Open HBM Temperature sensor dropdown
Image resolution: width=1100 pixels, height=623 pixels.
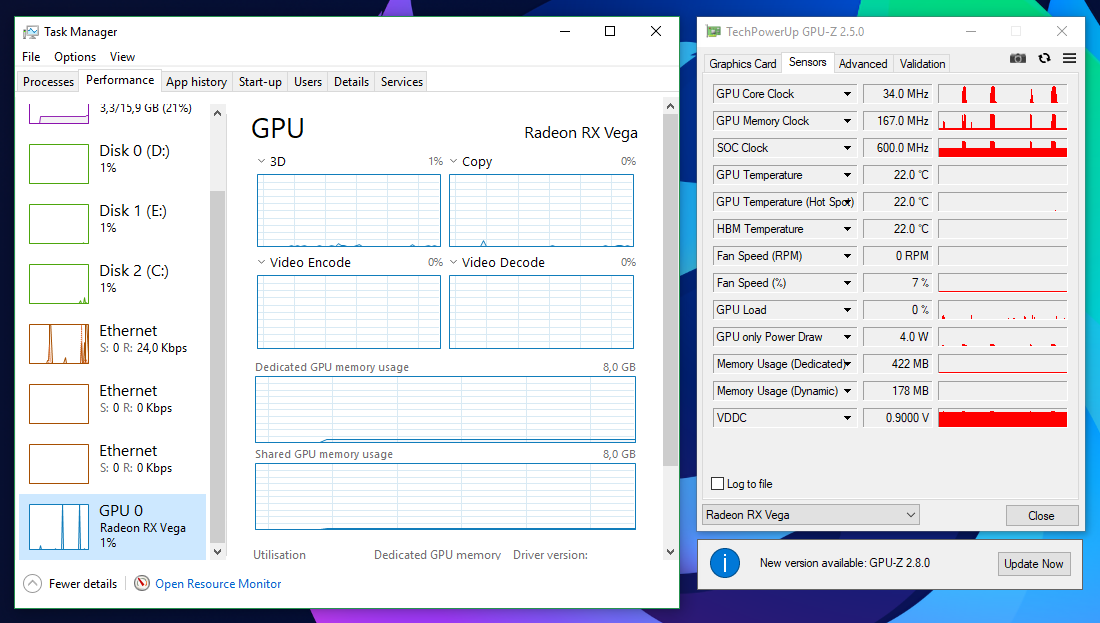click(x=847, y=229)
